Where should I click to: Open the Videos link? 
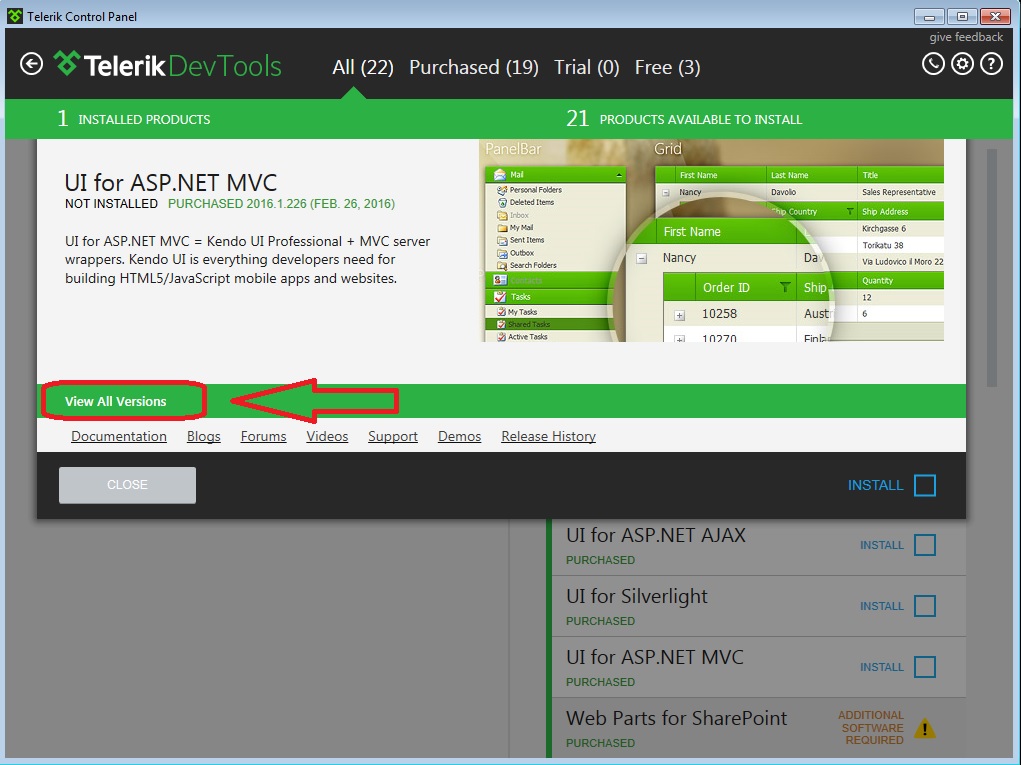point(327,436)
